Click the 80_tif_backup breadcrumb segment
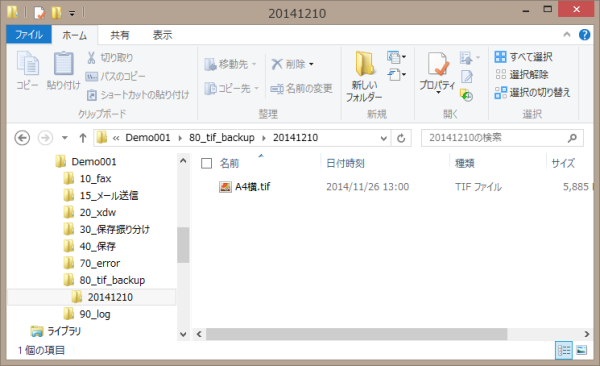This screenshot has width=600, height=366. pos(222,138)
